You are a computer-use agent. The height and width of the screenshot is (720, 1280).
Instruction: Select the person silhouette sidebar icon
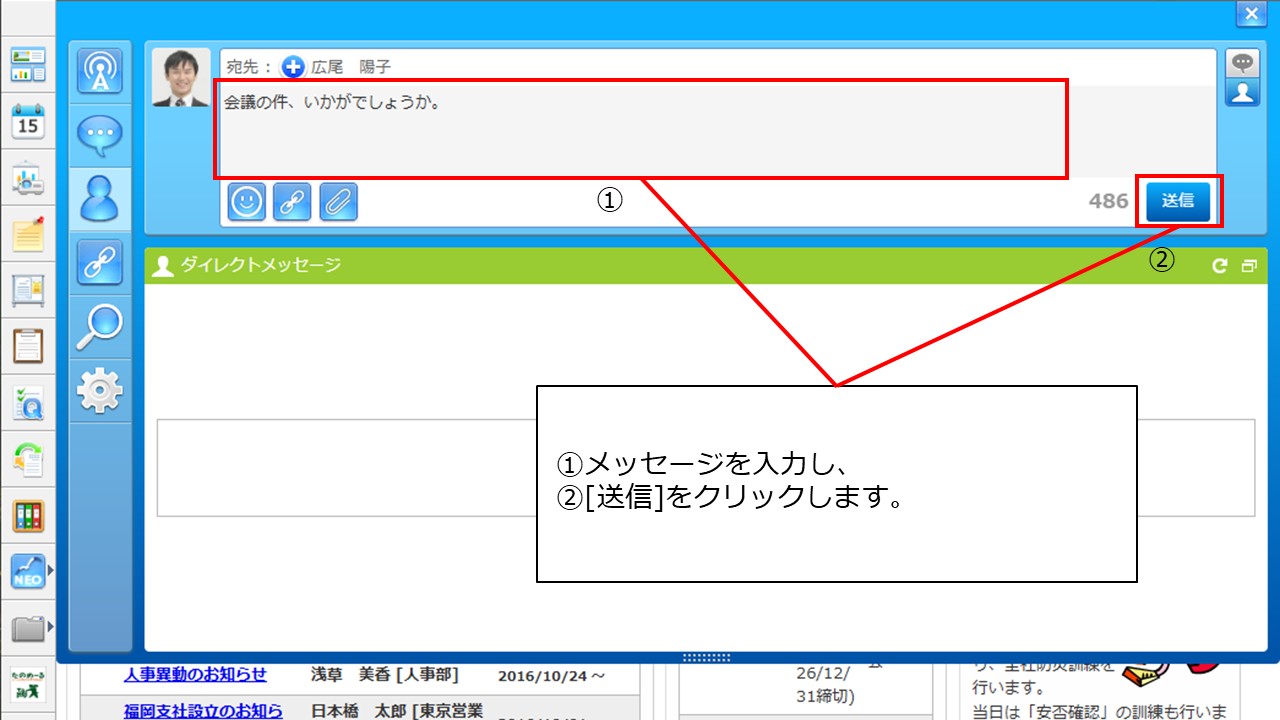click(100, 199)
